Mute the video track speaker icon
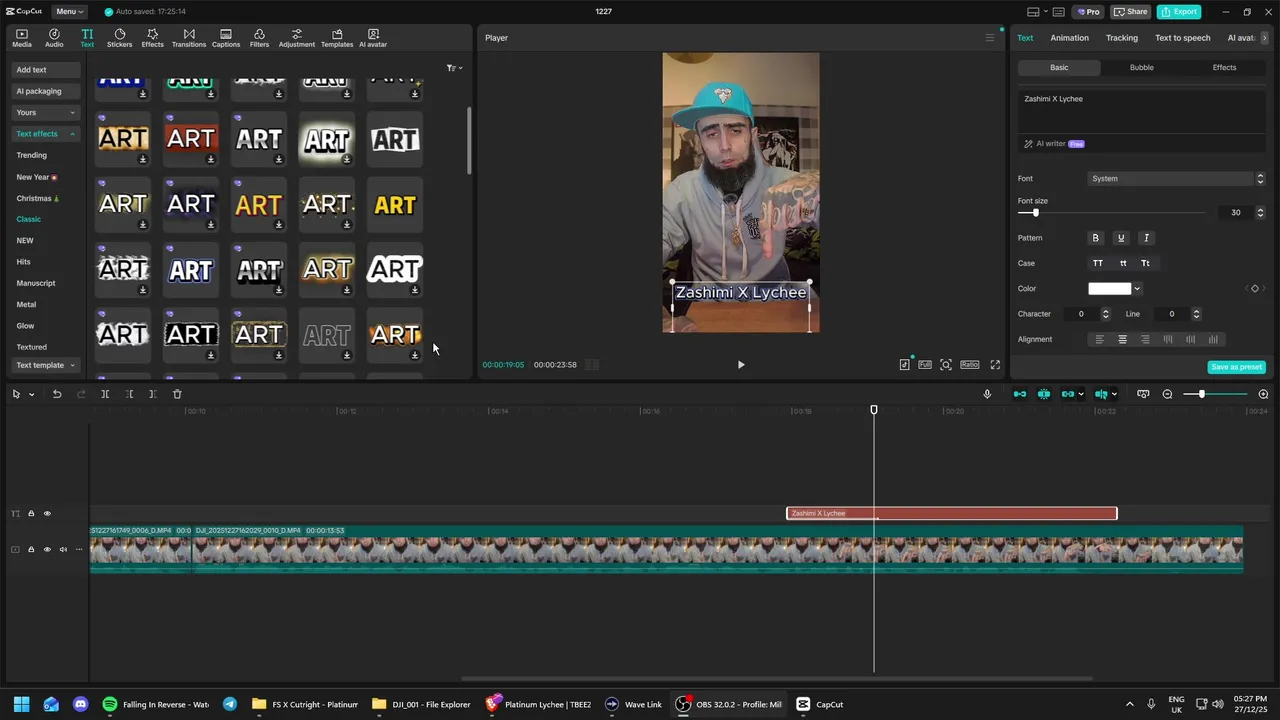Screen dimensions: 1280x720 [63, 549]
